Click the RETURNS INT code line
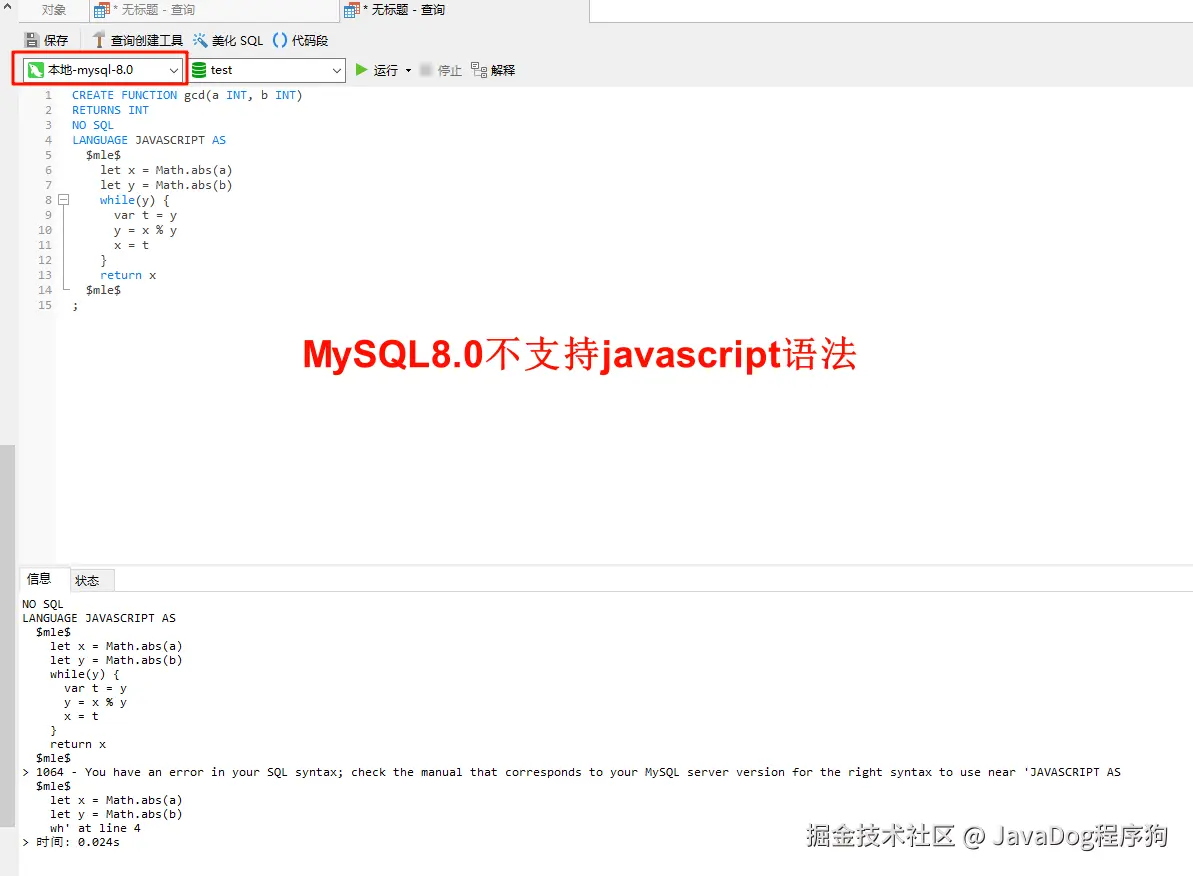The width and height of the screenshot is (1193, 876). (110, 110)
